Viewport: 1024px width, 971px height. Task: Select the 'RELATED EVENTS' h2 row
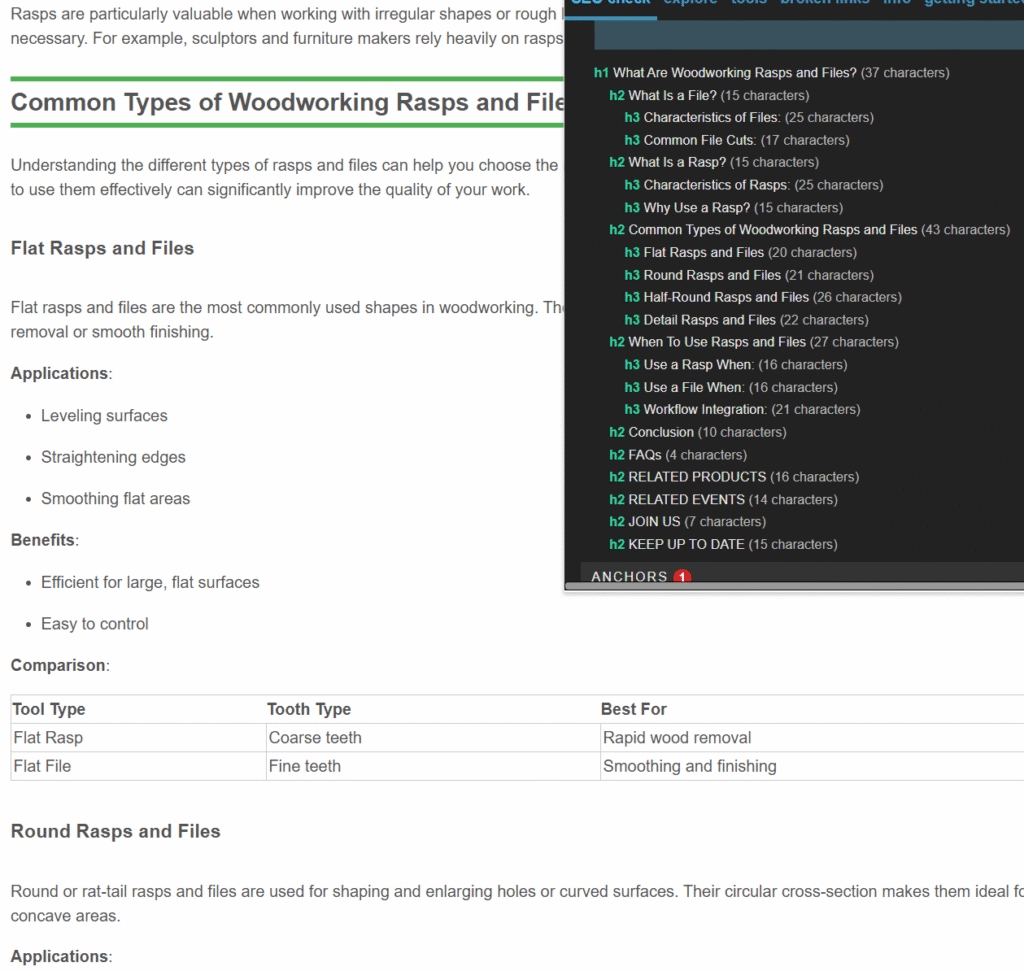point(723,500)
